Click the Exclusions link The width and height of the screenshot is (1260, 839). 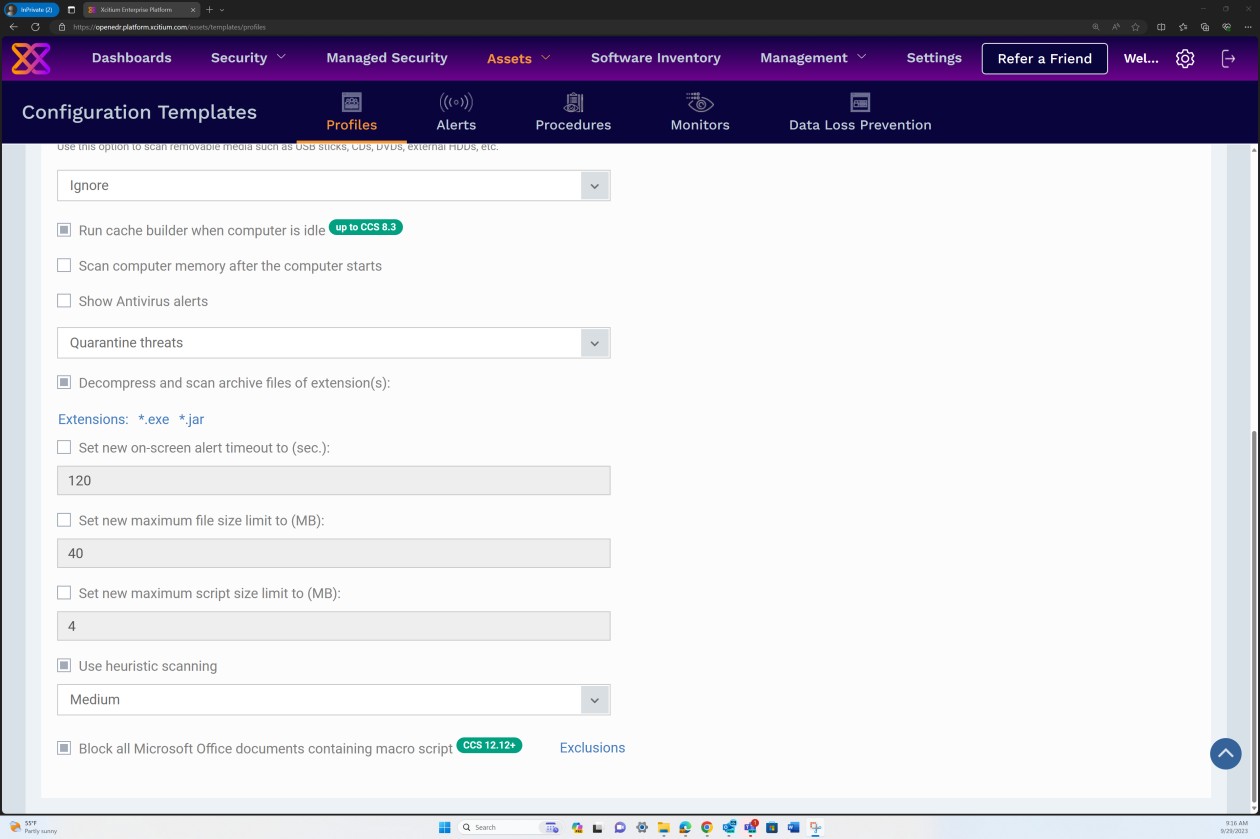pyautogui.click(x=592, y=747)
